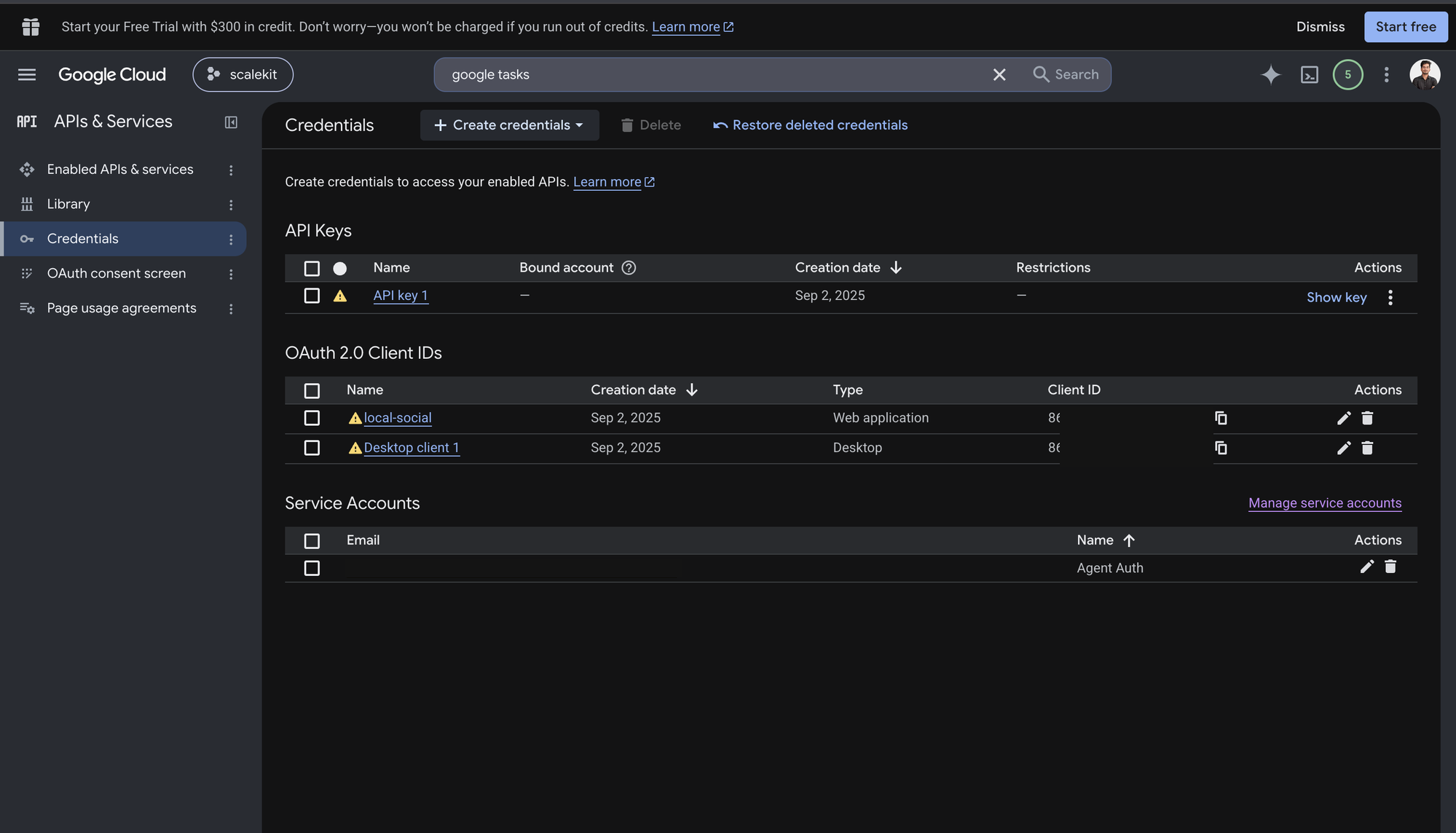
Task: Open options for OAuth consent screen
Action: pyautogui.click(x=231, y=275)
